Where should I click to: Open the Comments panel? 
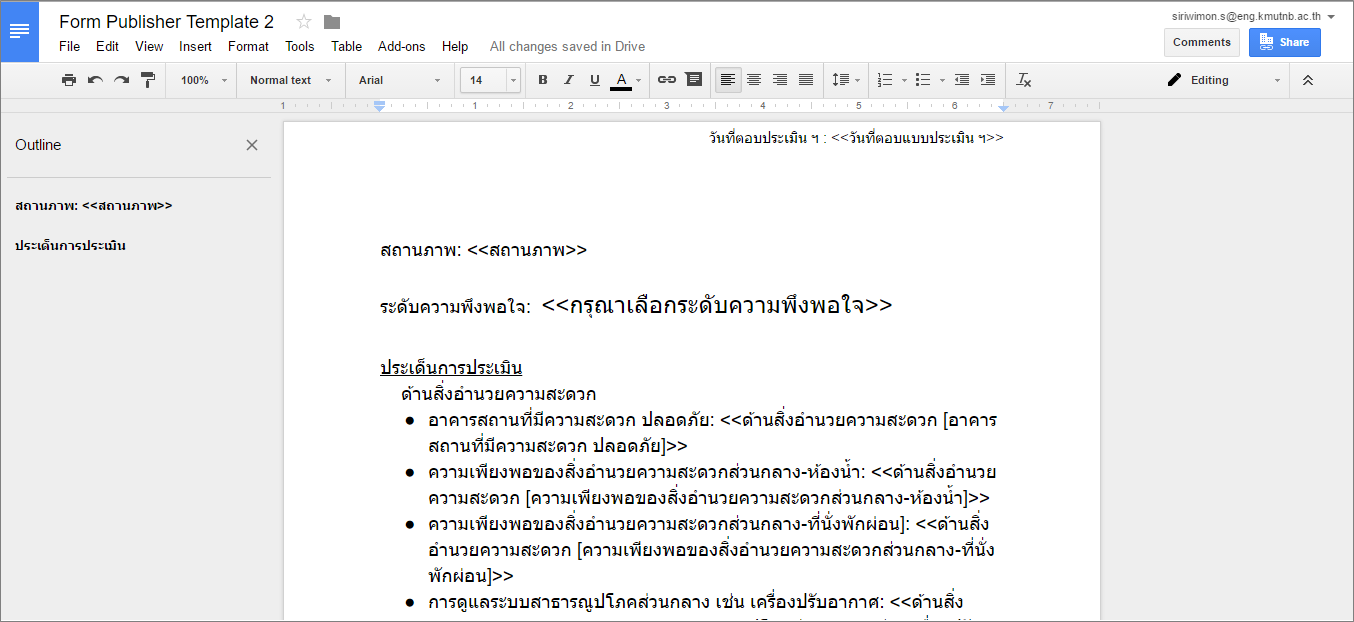click(1201, 41)
